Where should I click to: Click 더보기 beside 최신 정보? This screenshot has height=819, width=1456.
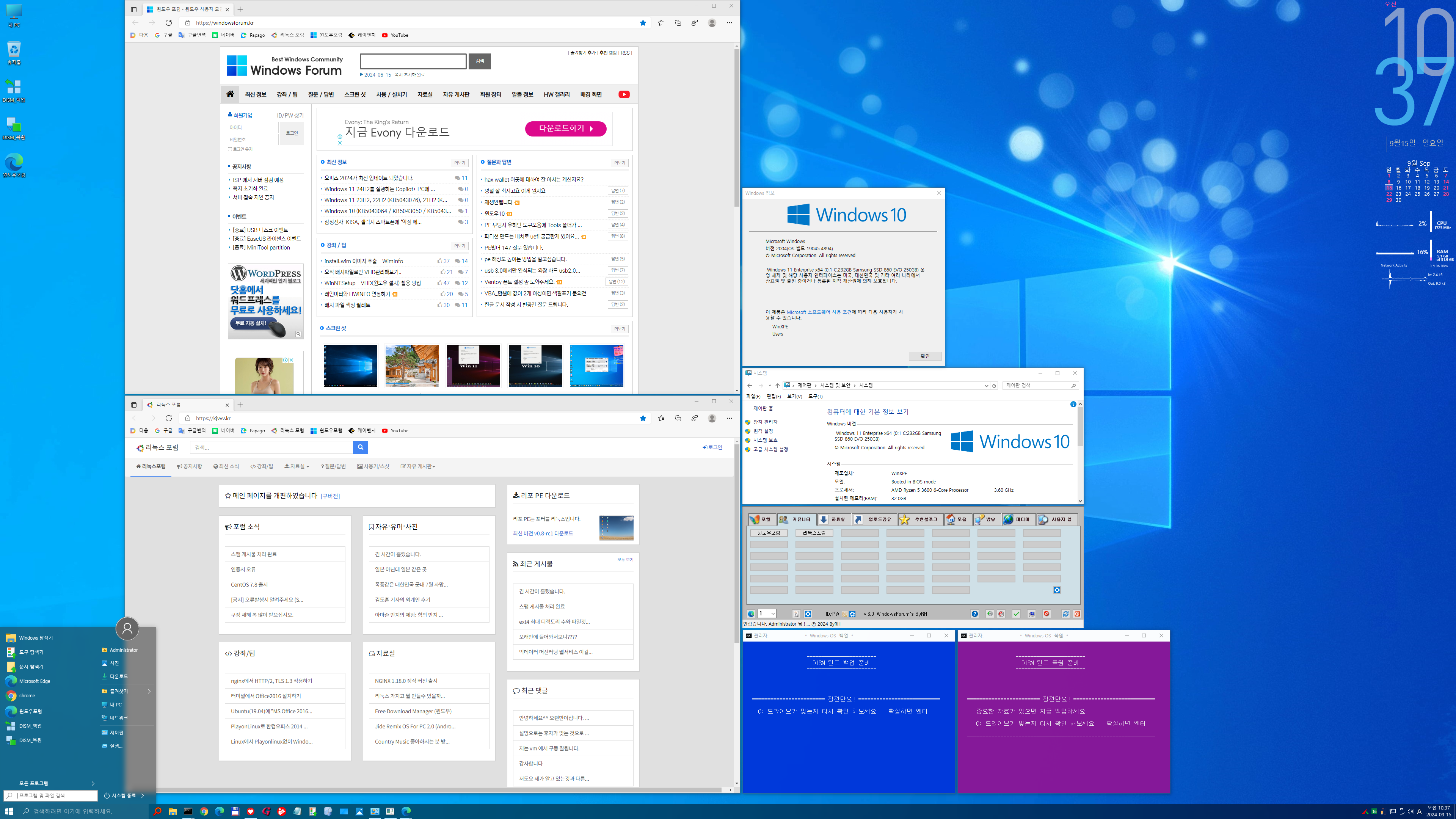click(460, 163)
